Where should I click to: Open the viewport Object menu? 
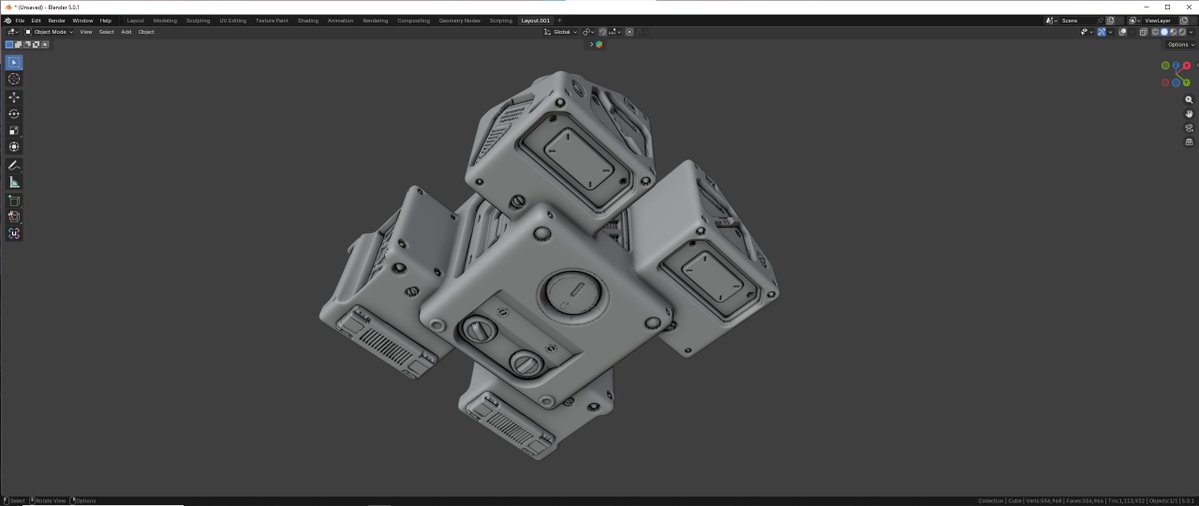[x=146, y=32]
